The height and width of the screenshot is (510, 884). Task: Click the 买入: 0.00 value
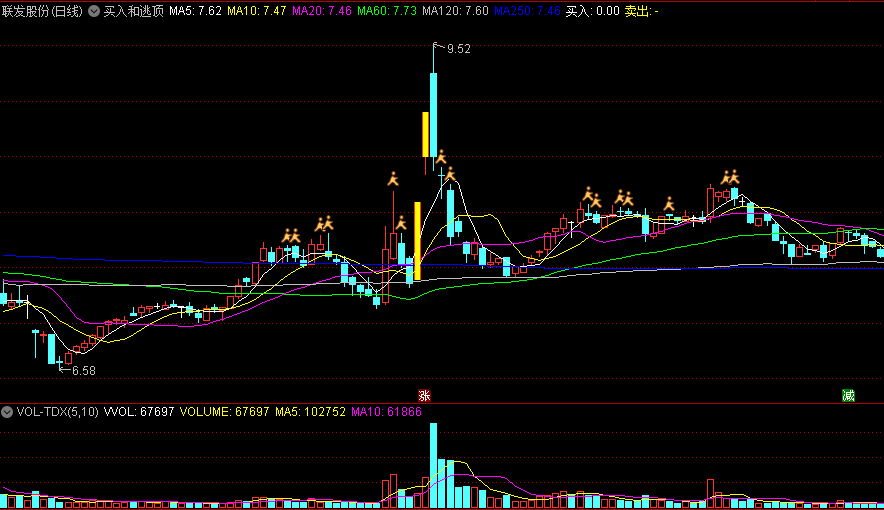(x=593, y=11)
